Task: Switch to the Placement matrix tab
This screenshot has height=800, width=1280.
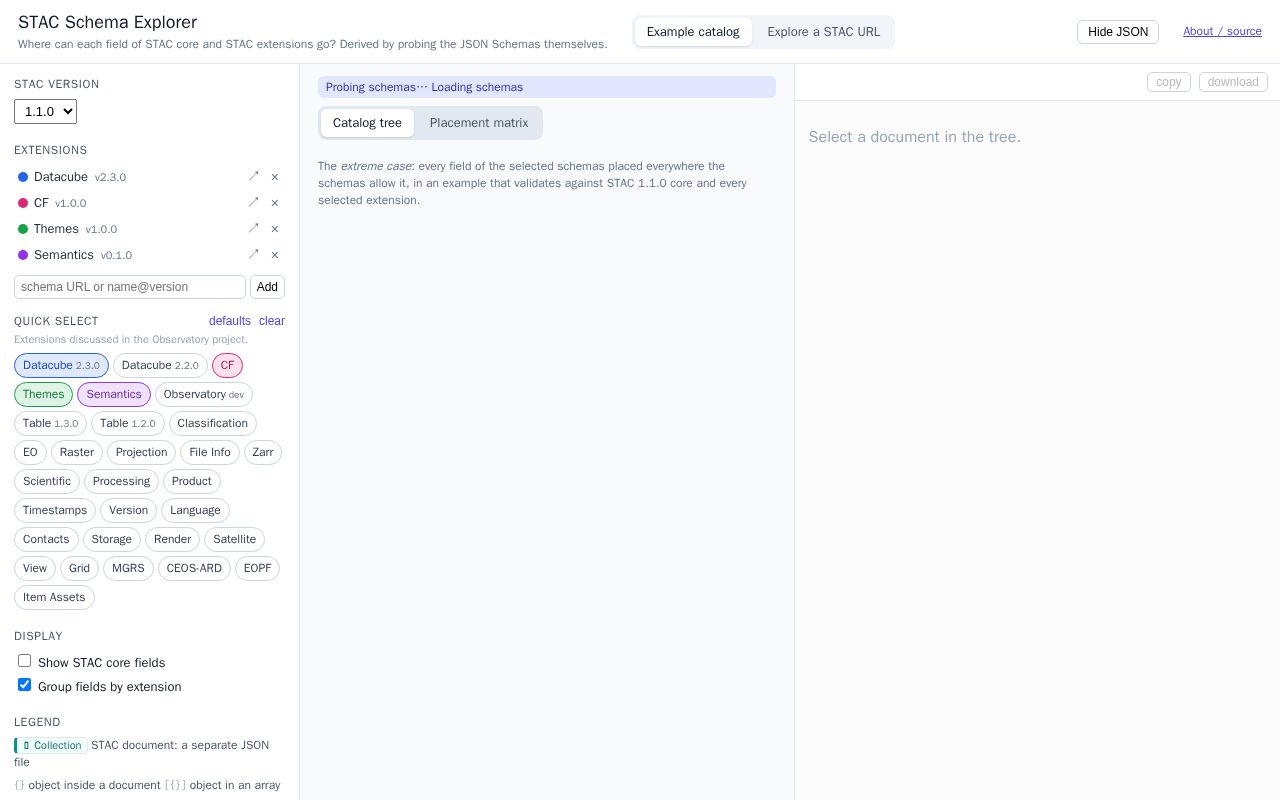Action: pos(479,123)
